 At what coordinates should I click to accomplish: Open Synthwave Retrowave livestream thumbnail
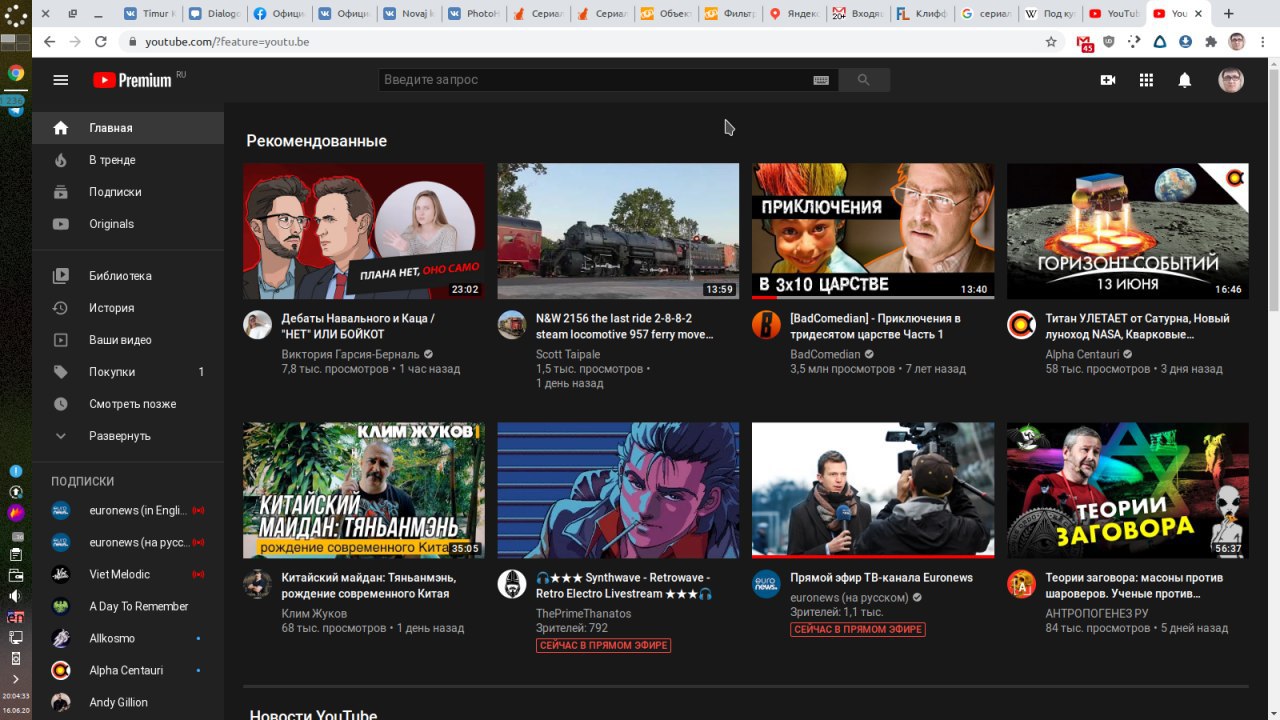pyautogui.click(x=618, y=490)
